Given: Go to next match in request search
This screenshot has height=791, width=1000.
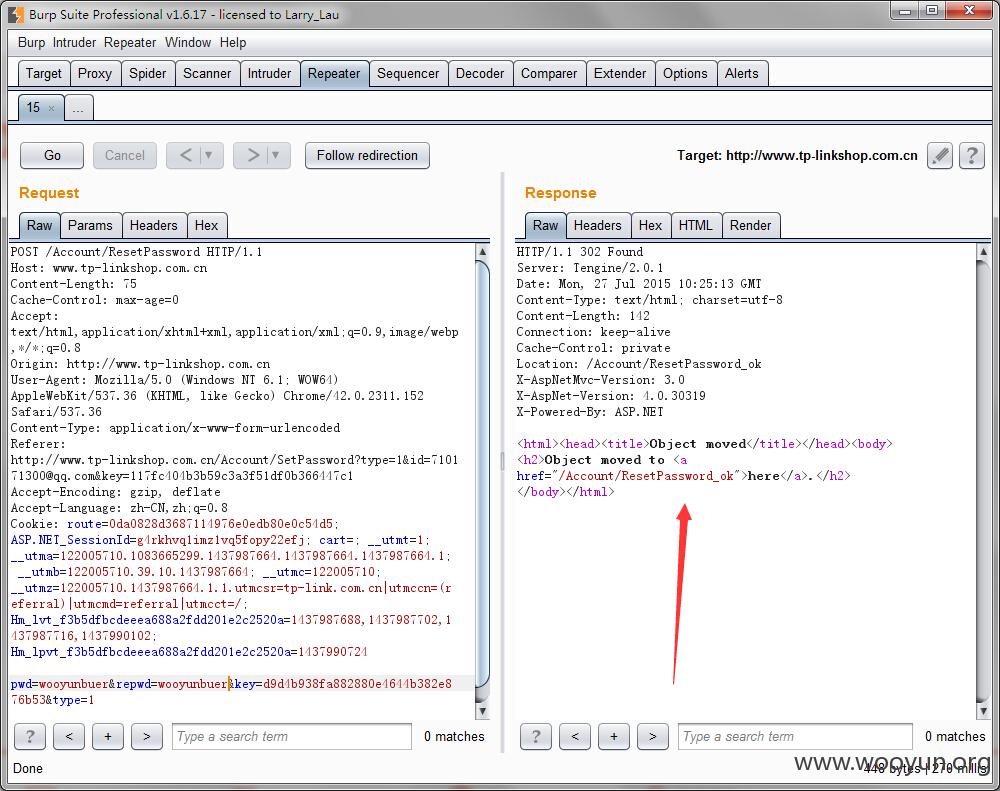Looking at the screenshot, I should (x=147, y=737).
